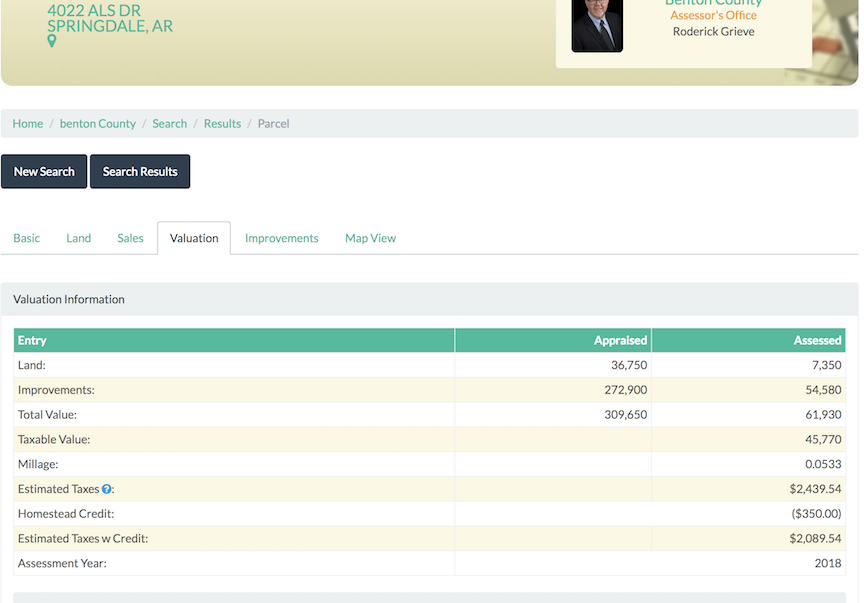
Task: Switch to the Improvements tab
Action: tap(282, 238)
